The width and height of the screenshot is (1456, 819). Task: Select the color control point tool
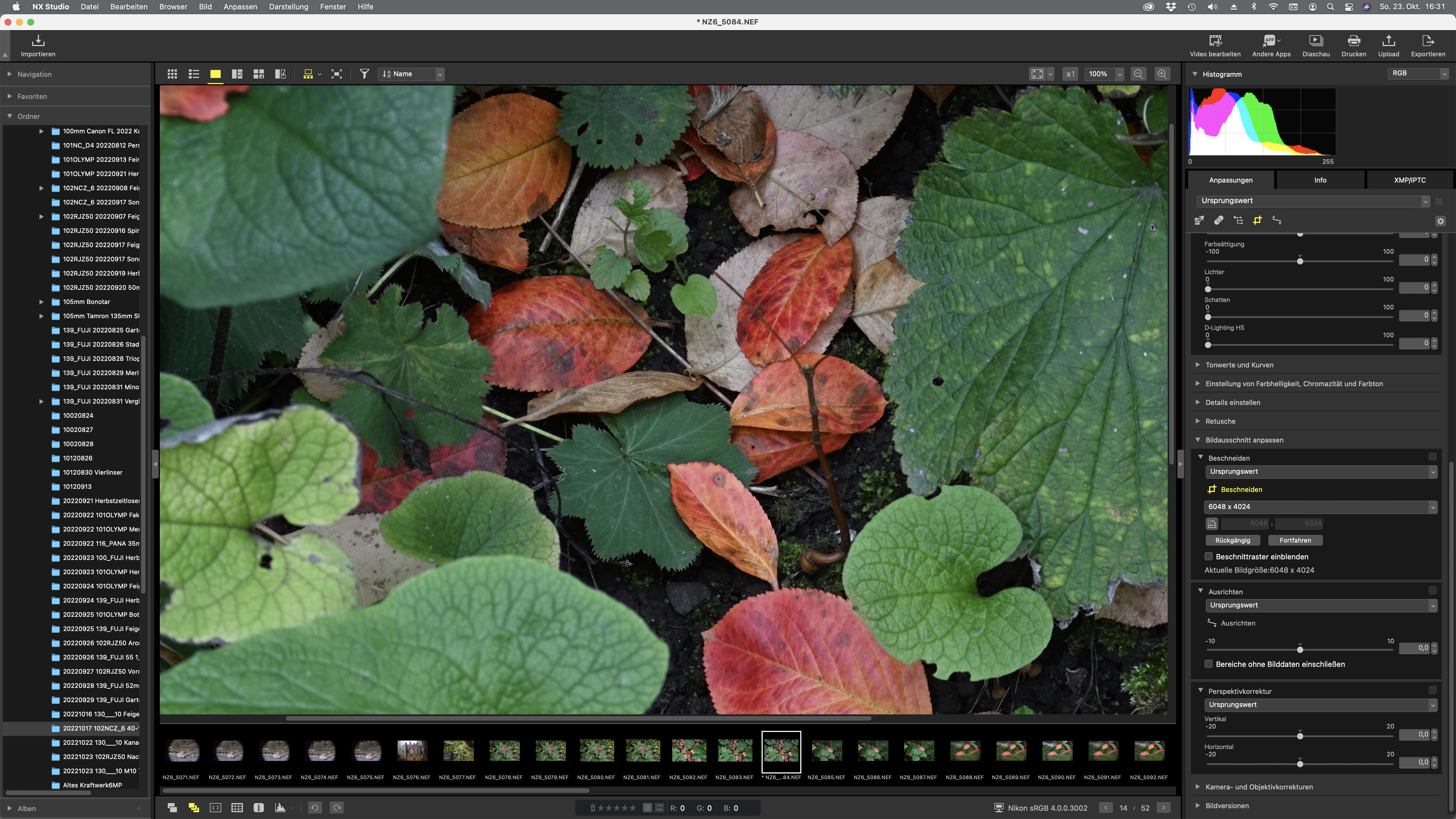[x=1238, y=220]
